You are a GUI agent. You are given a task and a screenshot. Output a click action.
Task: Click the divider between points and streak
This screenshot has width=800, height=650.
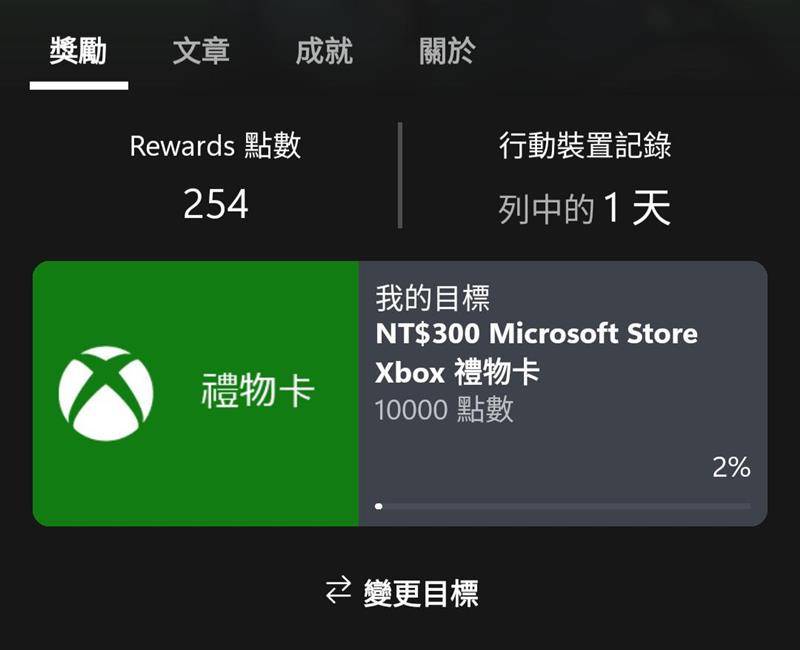click(x=400, y=175)
